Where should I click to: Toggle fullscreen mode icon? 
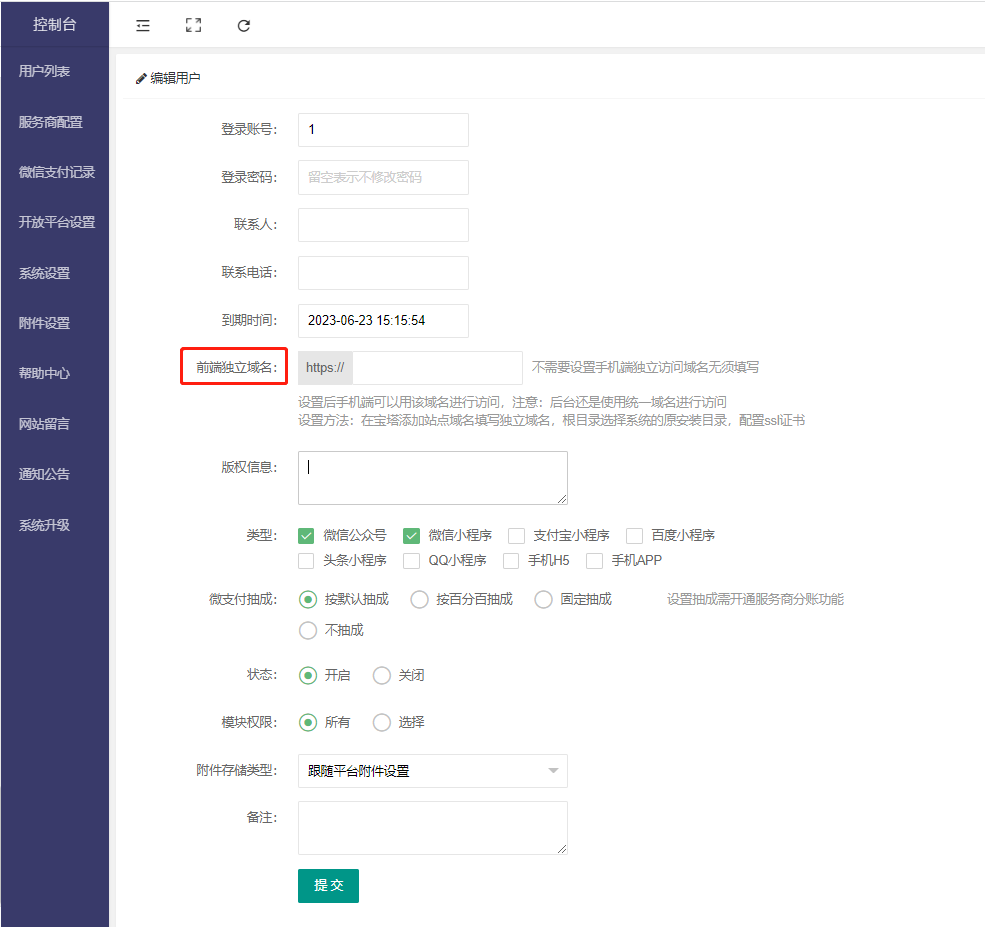tap(194, 26)
